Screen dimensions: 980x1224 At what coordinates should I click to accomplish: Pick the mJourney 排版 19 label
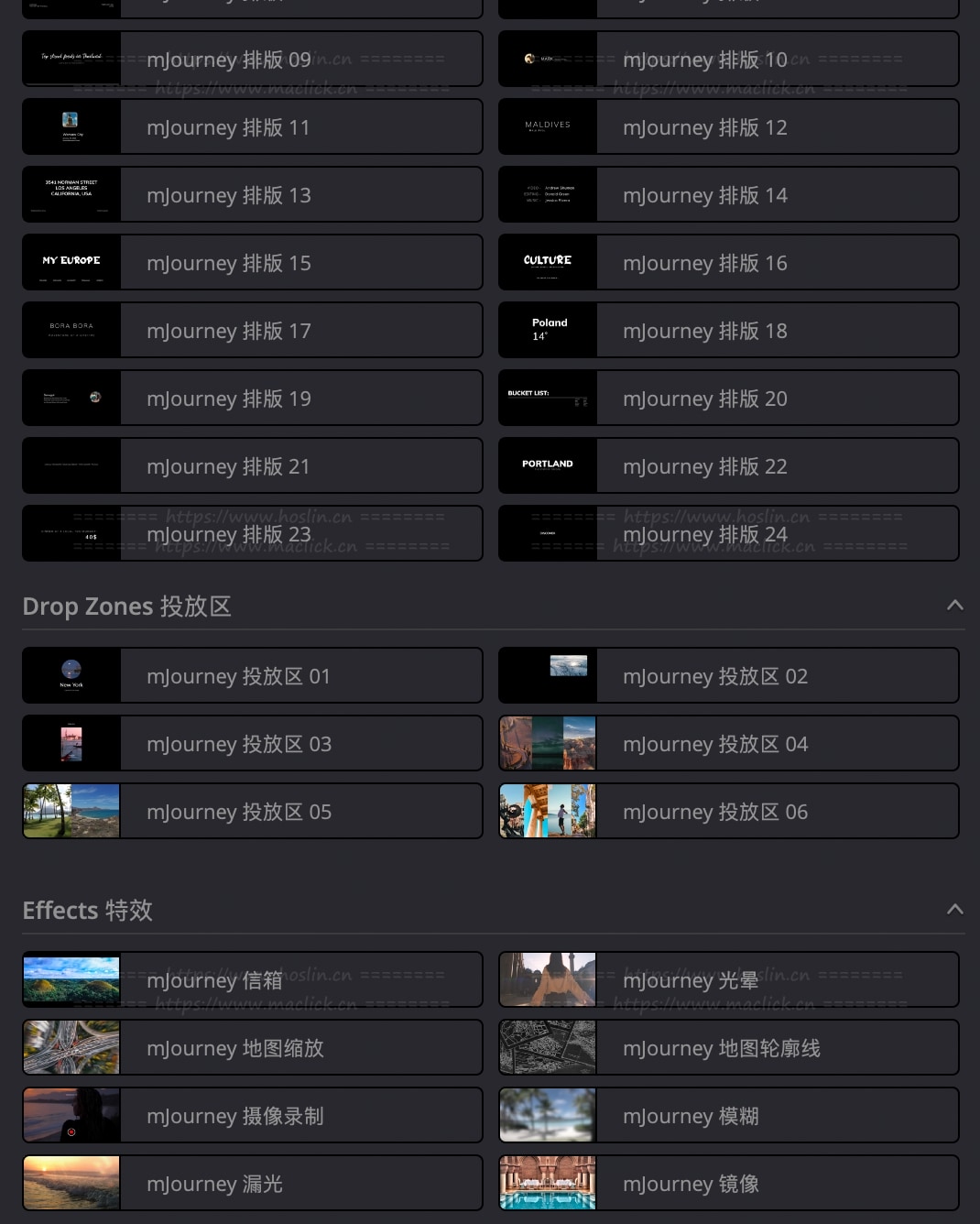[x=229, y=399]
